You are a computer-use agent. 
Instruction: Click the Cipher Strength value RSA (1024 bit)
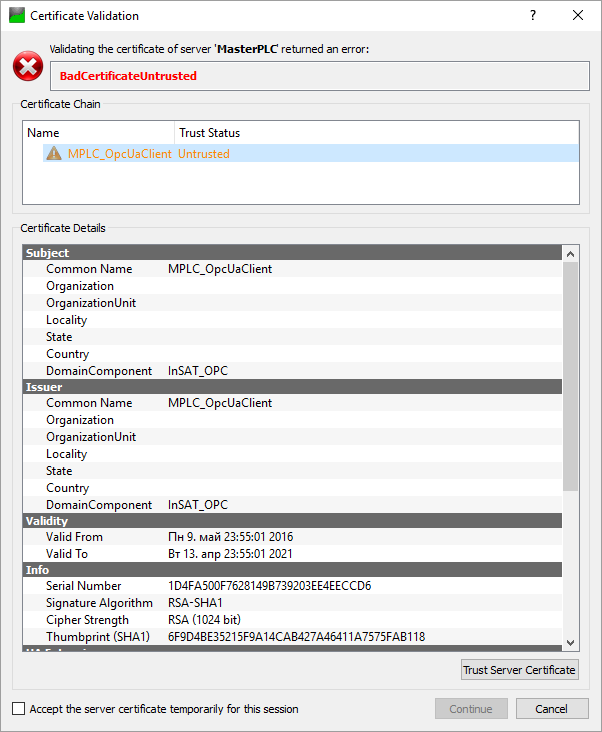pyautogui.click(x=204, y=620)
